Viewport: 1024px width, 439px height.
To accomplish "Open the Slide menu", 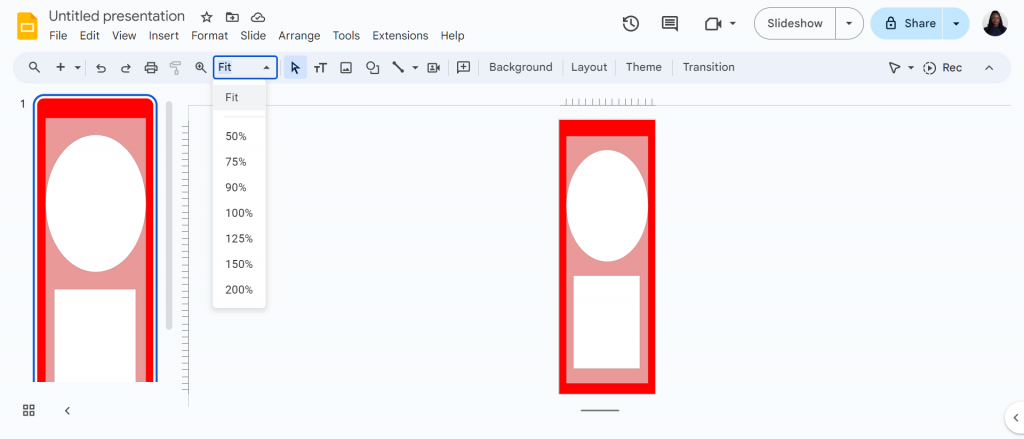I will [253, 35].
